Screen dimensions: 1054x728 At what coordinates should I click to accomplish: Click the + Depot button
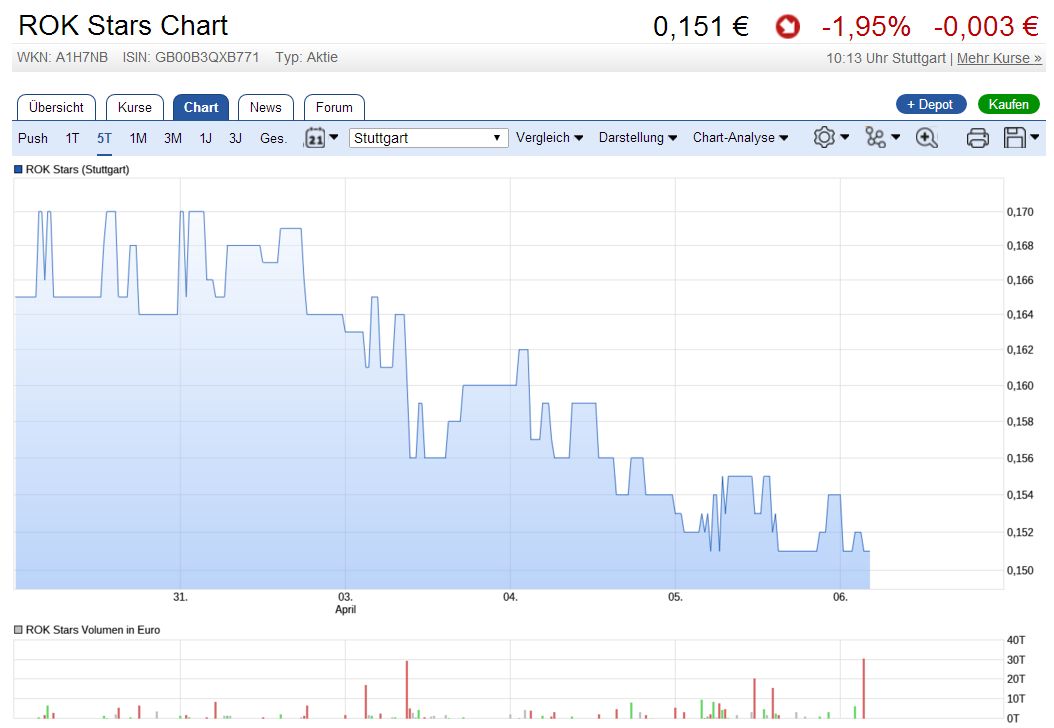[x=931, y=104]
